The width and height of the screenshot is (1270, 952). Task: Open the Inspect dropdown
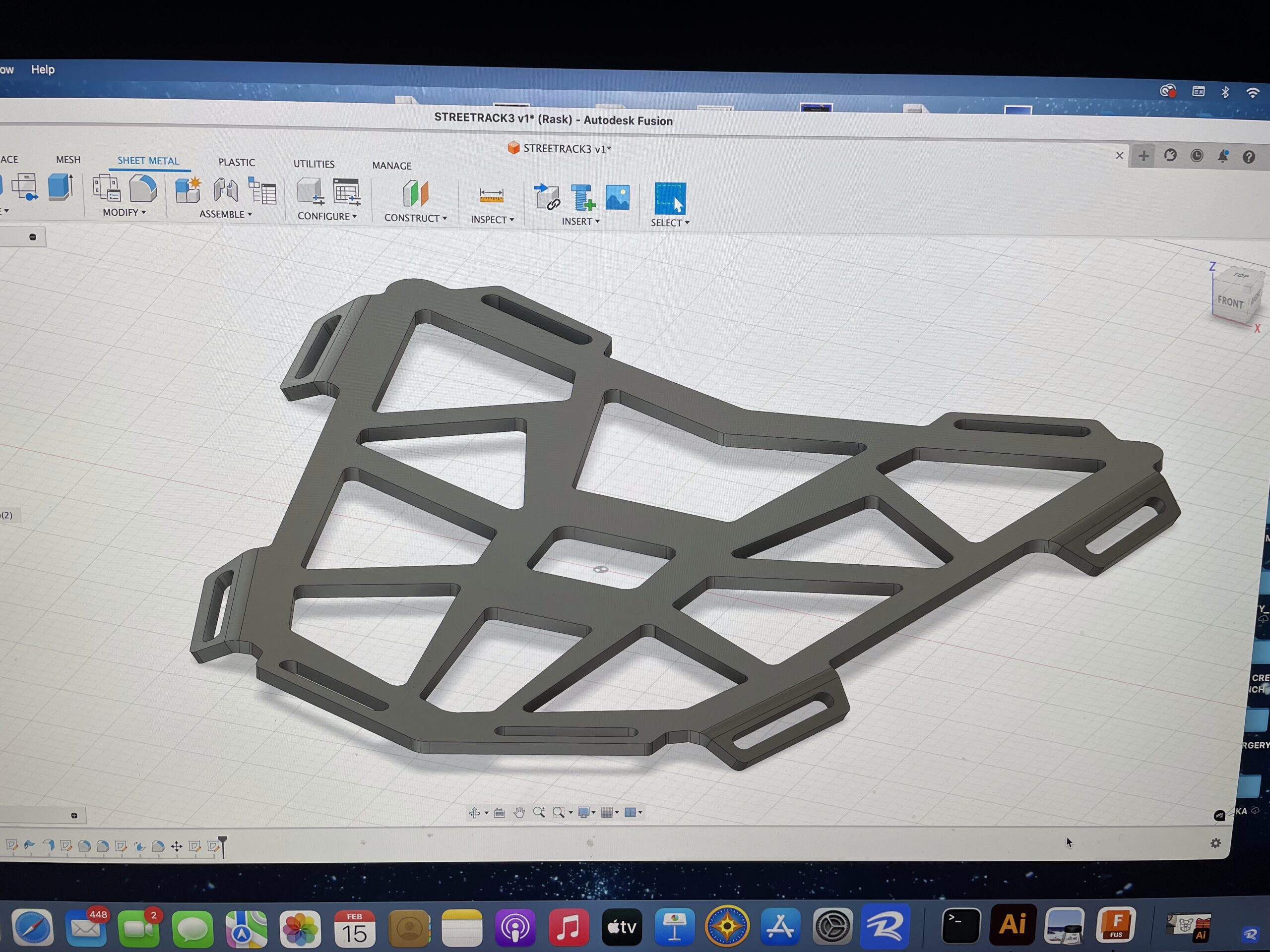493,220
